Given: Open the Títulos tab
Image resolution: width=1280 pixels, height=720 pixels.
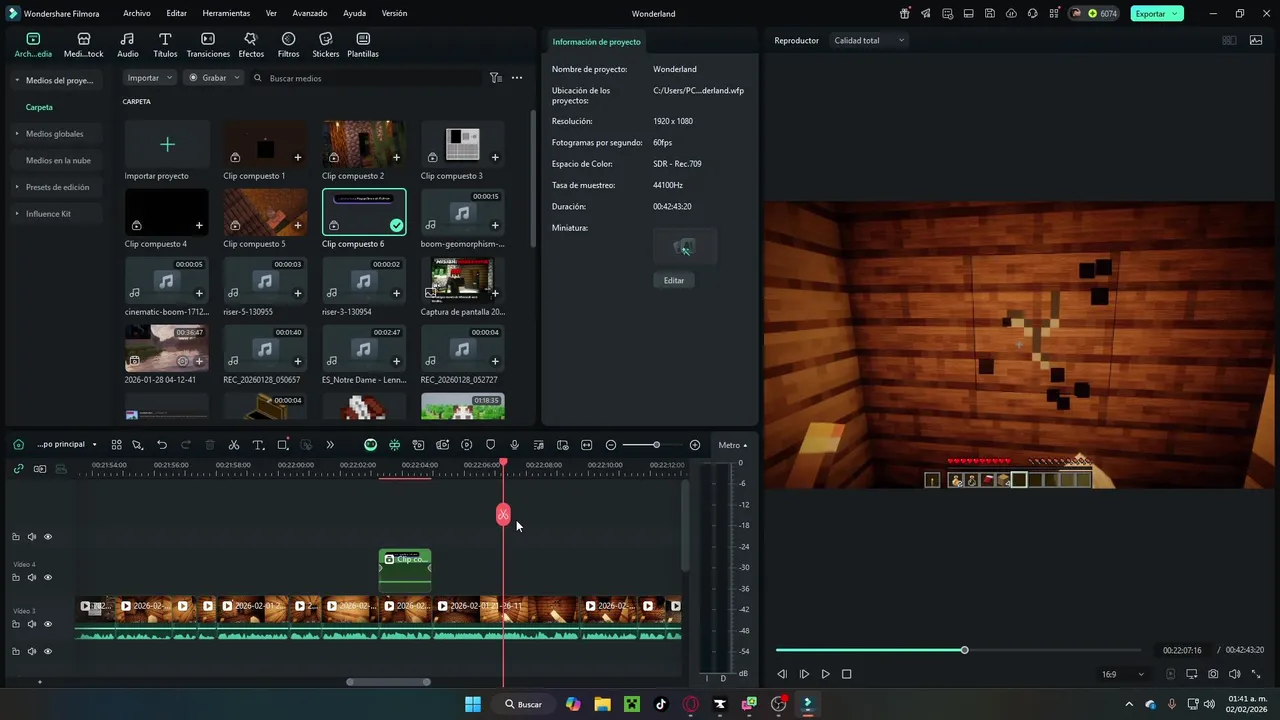Looking at the screenshot, I should click(165, 45).
